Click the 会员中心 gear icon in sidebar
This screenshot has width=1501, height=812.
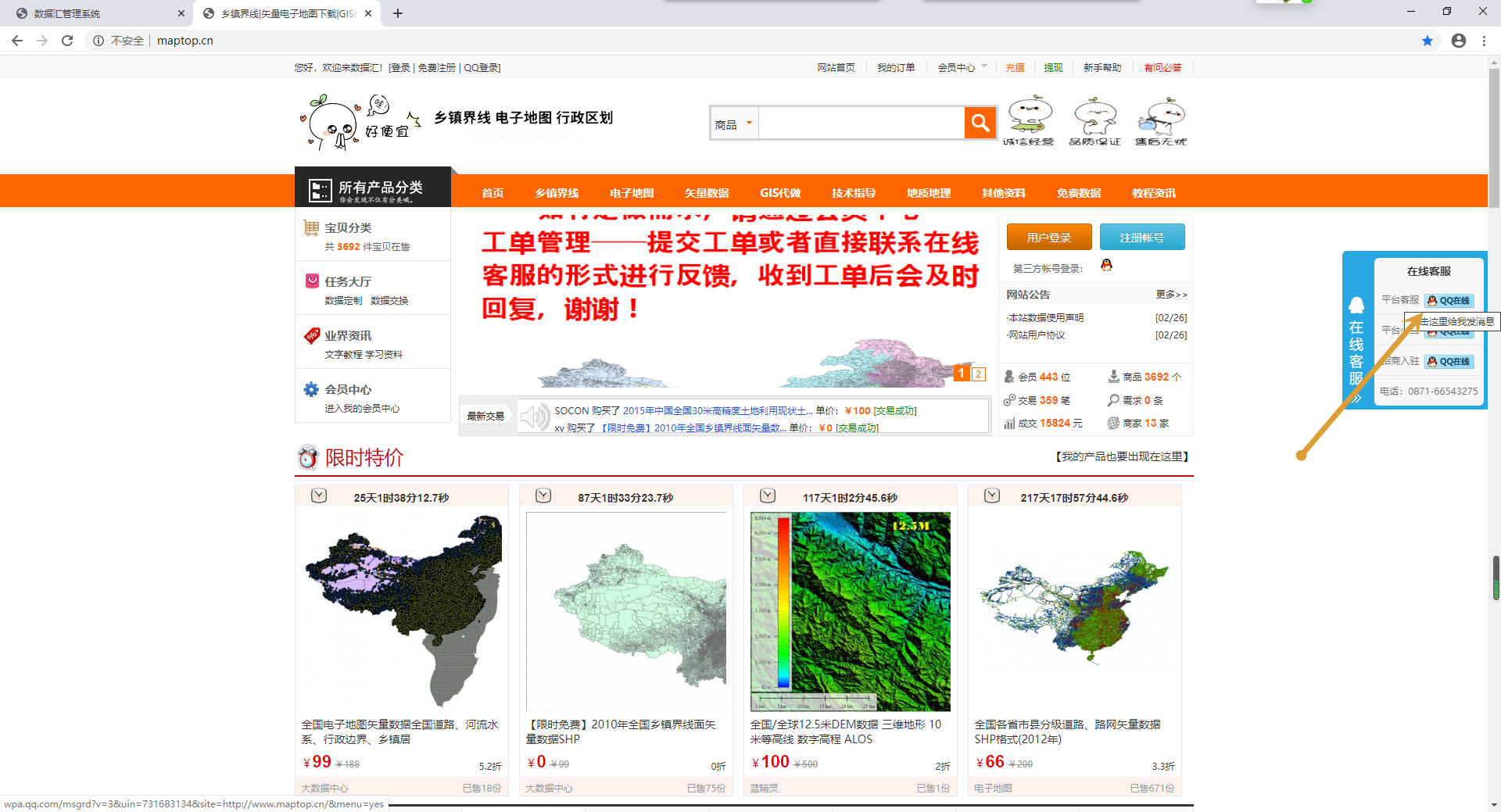[311, 389]
